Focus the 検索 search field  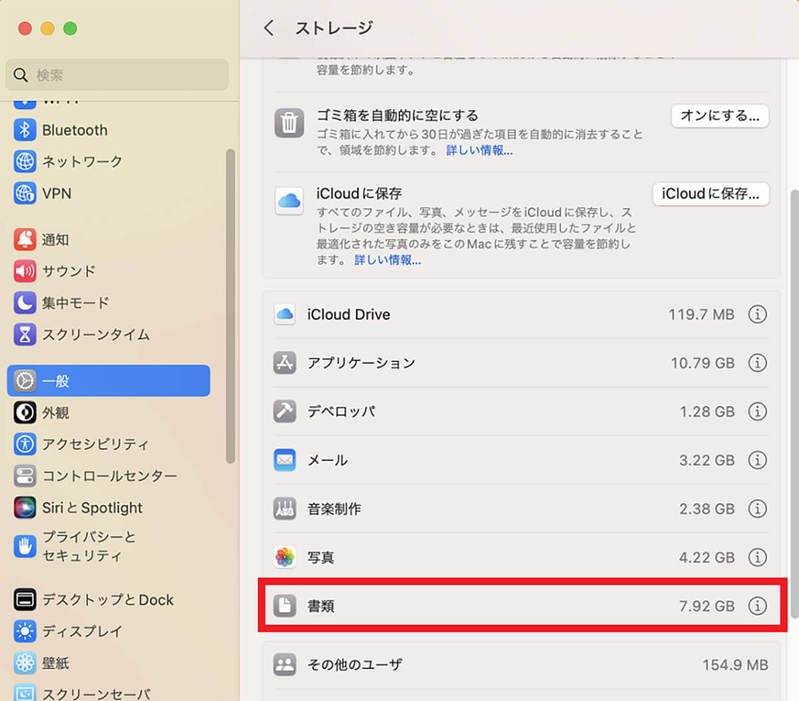tap(117, 75)
